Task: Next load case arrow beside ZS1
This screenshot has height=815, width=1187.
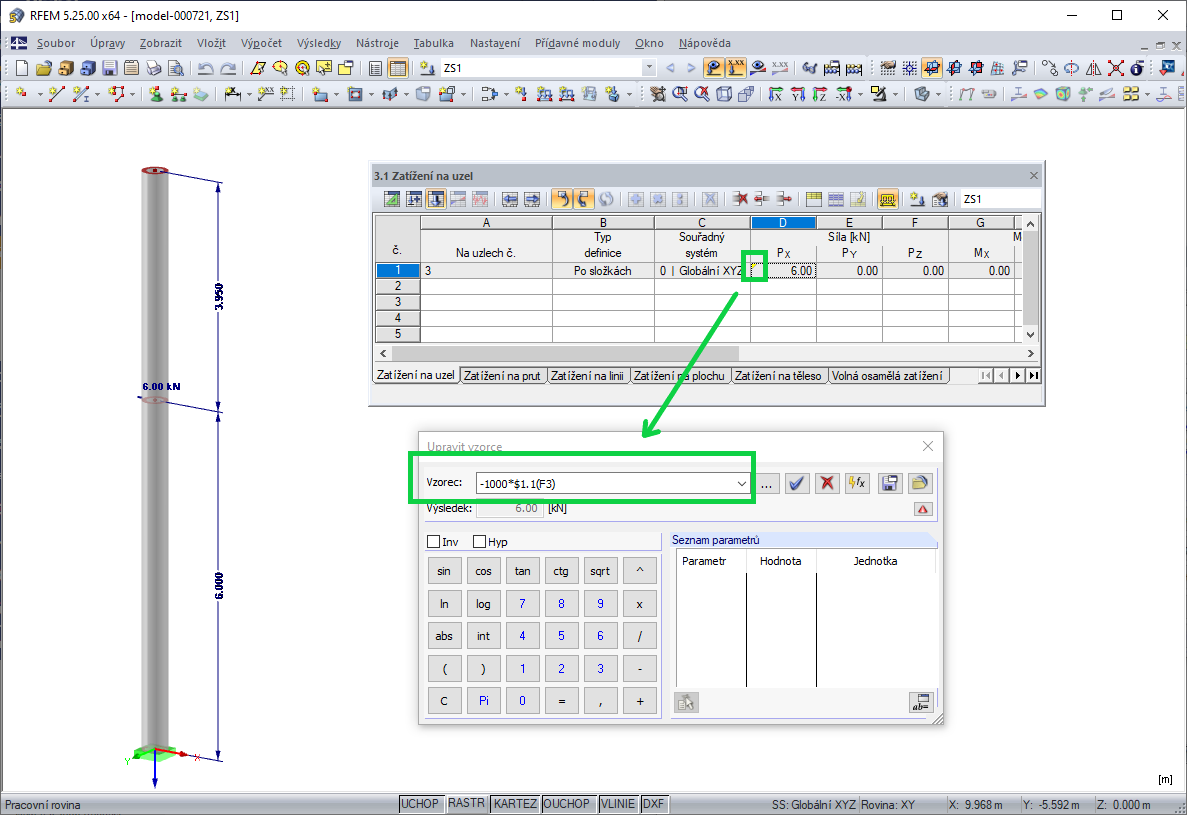Action: (x=690, y=68)
